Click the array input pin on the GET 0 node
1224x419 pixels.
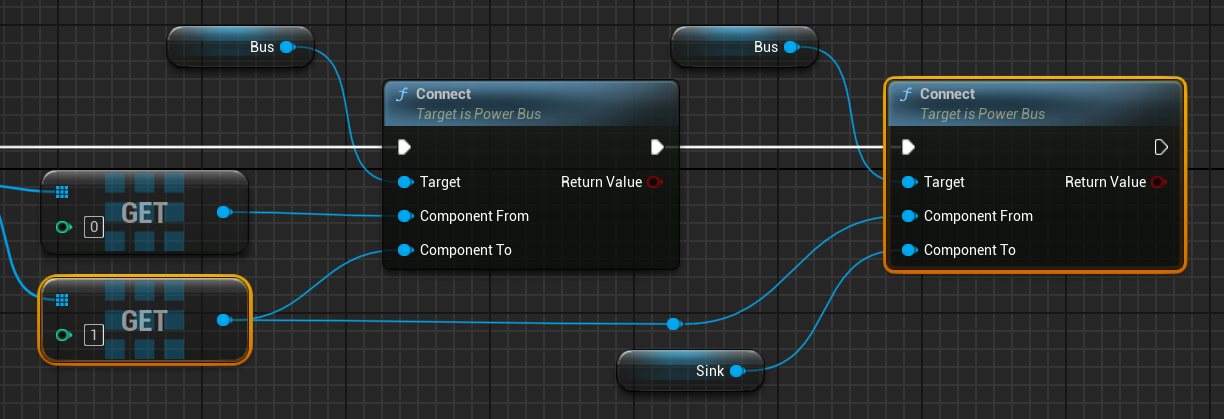[62, 191]
